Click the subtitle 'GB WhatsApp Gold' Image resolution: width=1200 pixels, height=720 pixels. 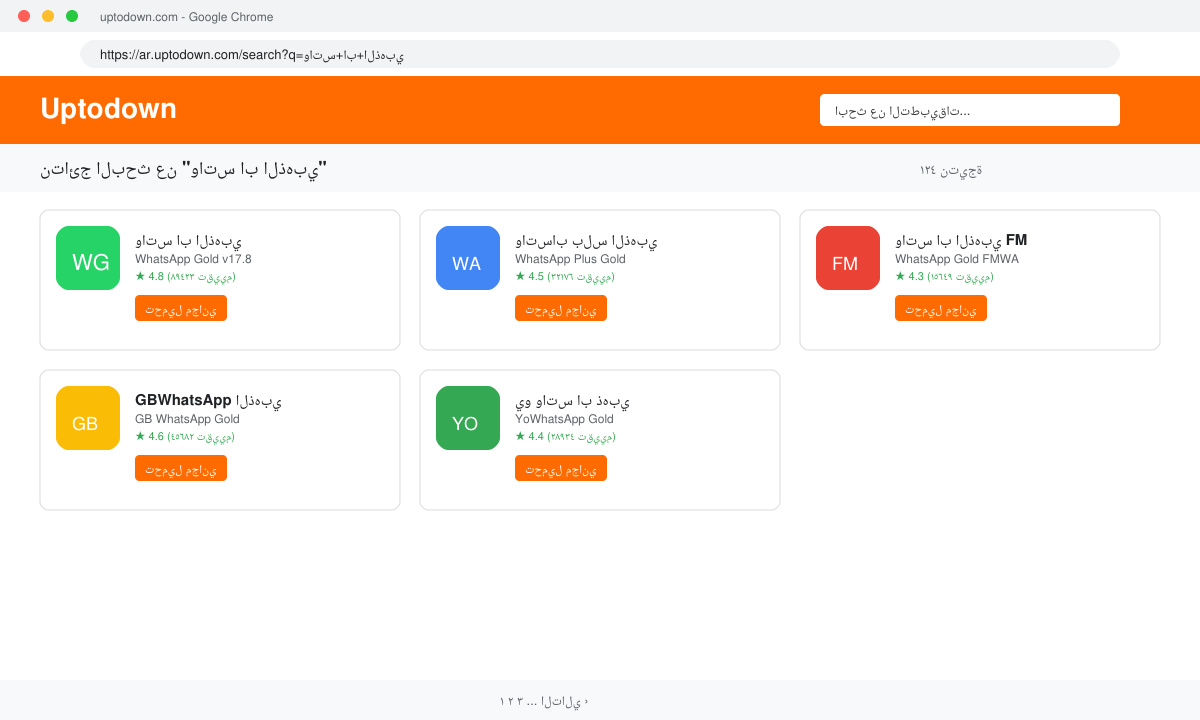pyautogui.click(x=187, y=419)
